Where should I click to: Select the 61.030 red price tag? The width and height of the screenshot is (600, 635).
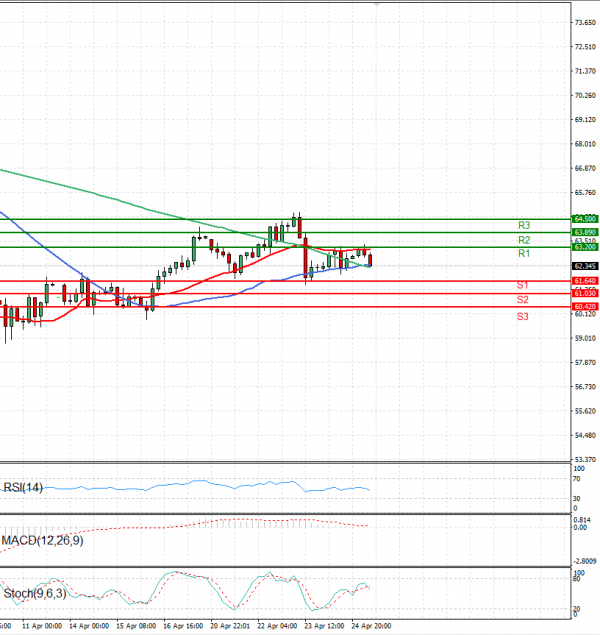pyautogui.click(x=584, y=293)
